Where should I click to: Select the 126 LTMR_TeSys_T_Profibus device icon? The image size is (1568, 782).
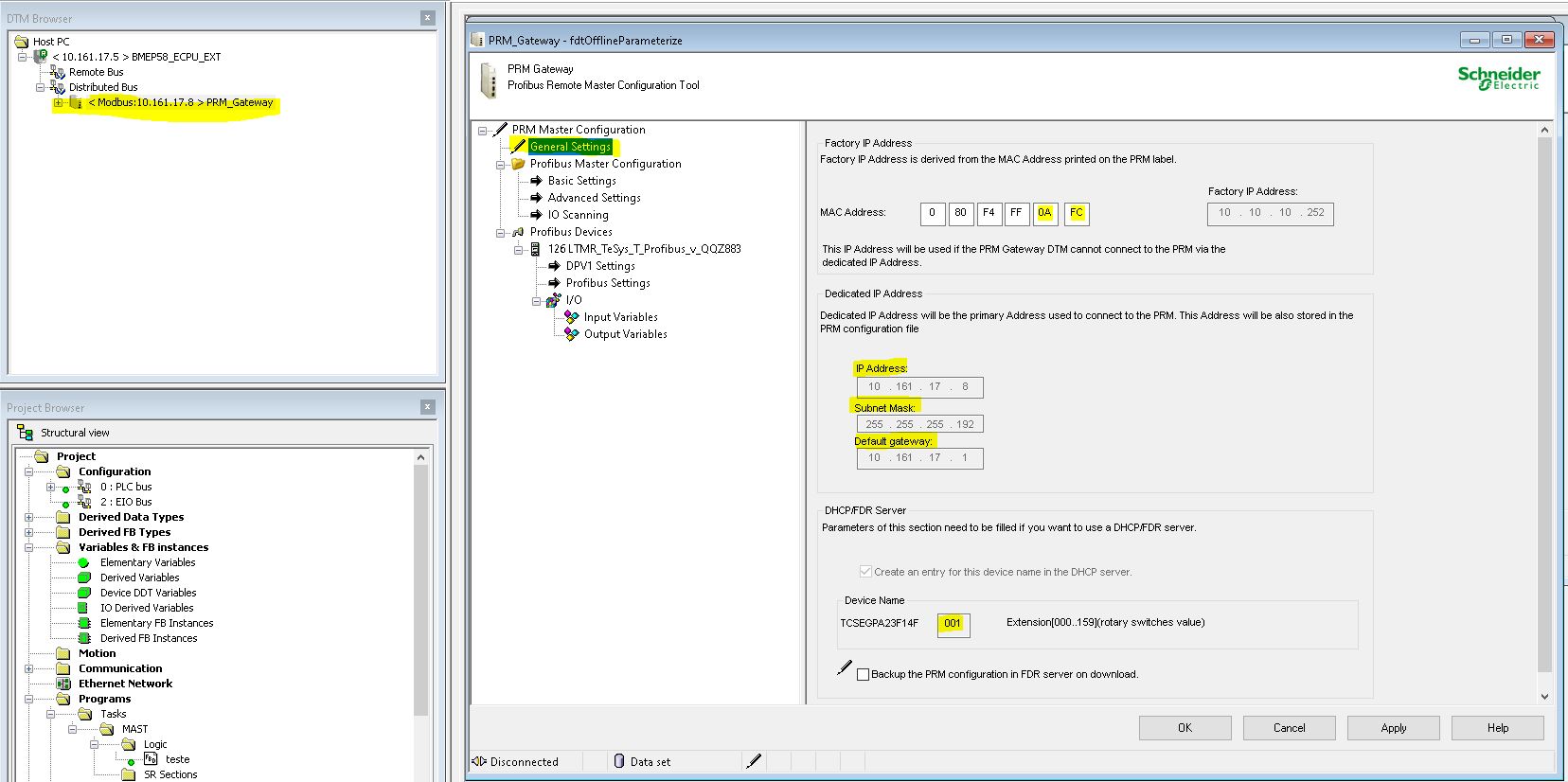(x=536, y=249)
